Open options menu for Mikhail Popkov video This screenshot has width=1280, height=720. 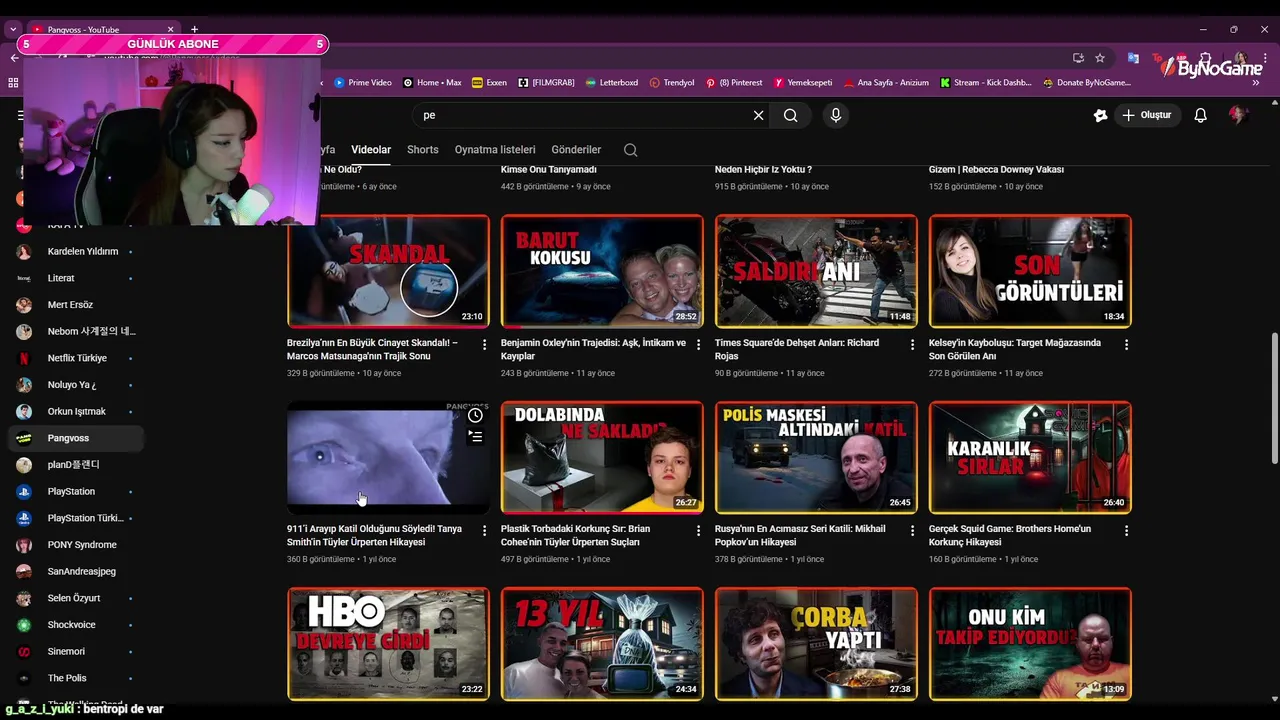click(x=912, y=530)
